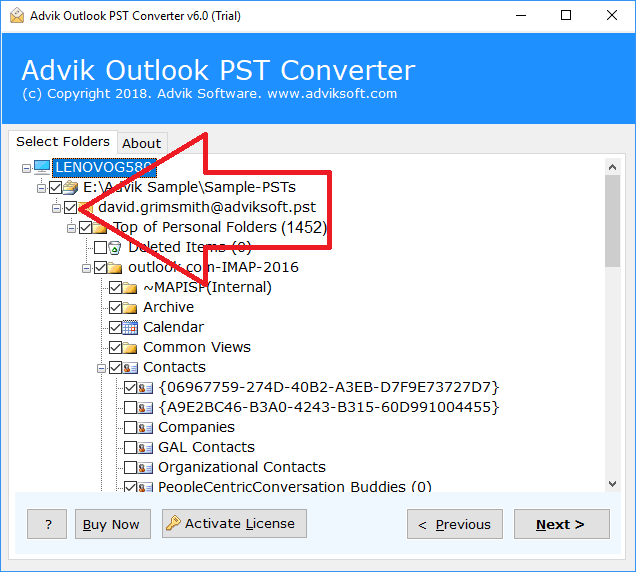Proceed with the Next > button
This screenshot has height=572, width=636.
coord(562,524)
